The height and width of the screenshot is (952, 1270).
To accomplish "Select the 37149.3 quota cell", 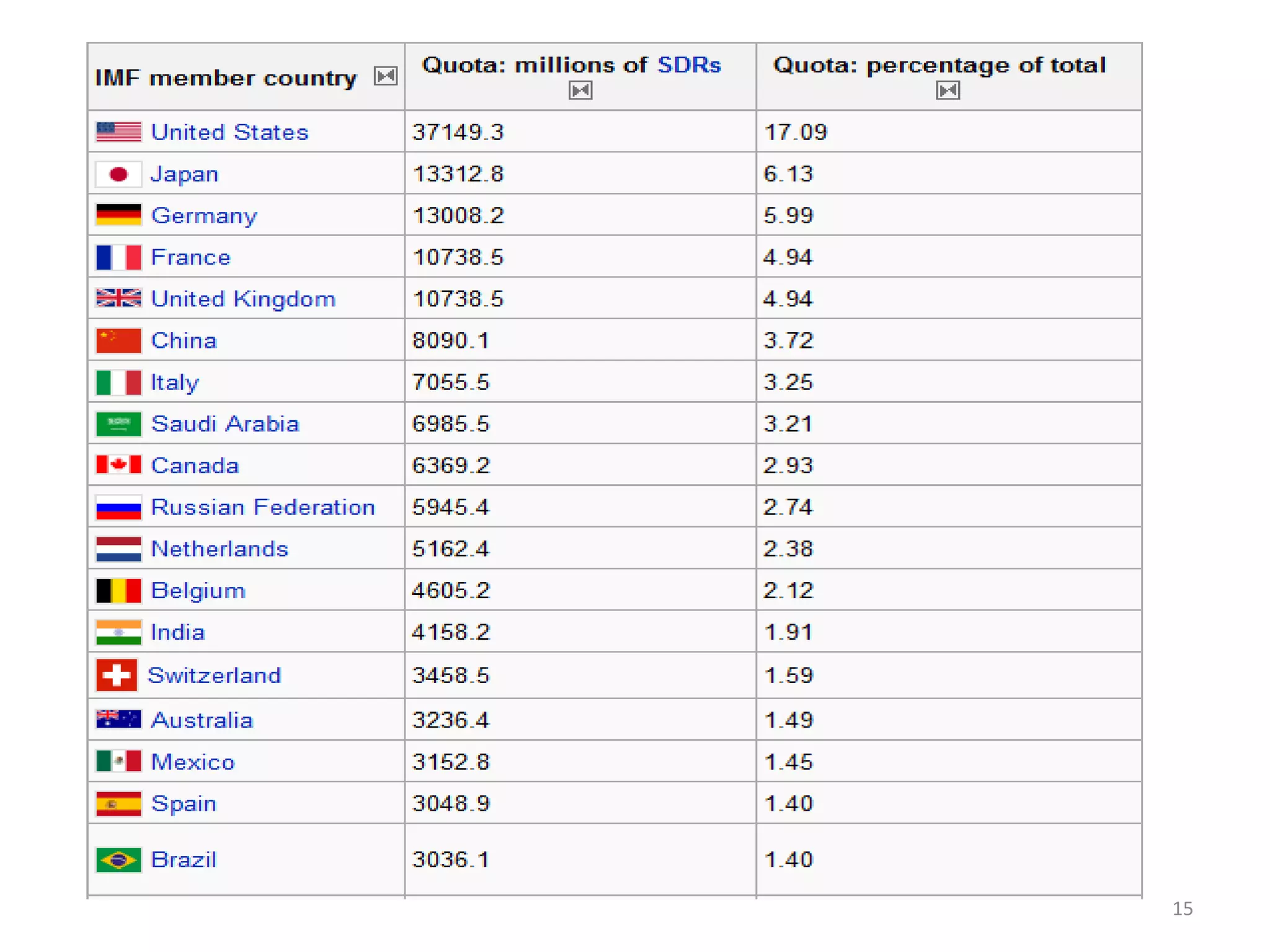I will 458,132.
